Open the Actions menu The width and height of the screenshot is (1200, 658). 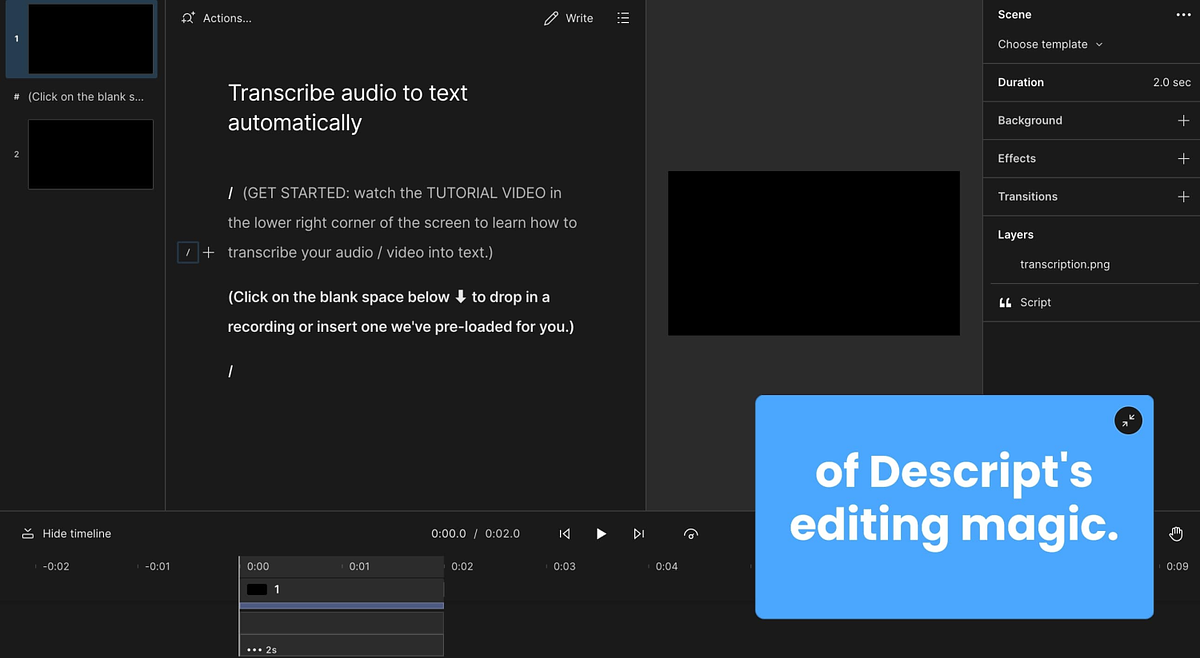tap(217, 18)
